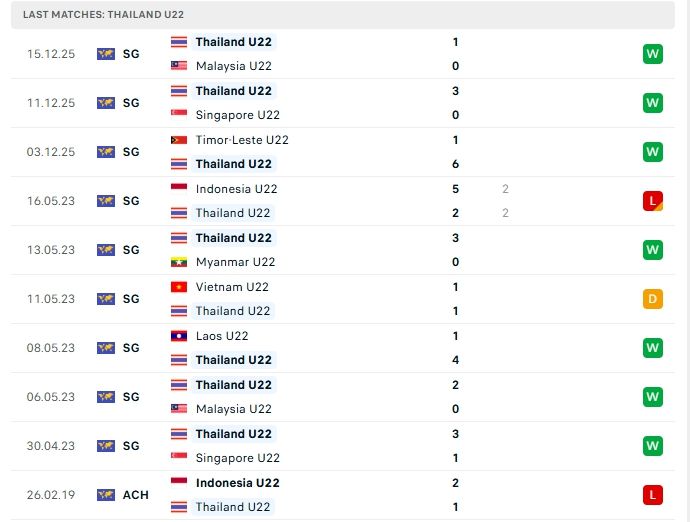
Task: Open the Myanmar U22 team link
Action: [x=235, y=262]
